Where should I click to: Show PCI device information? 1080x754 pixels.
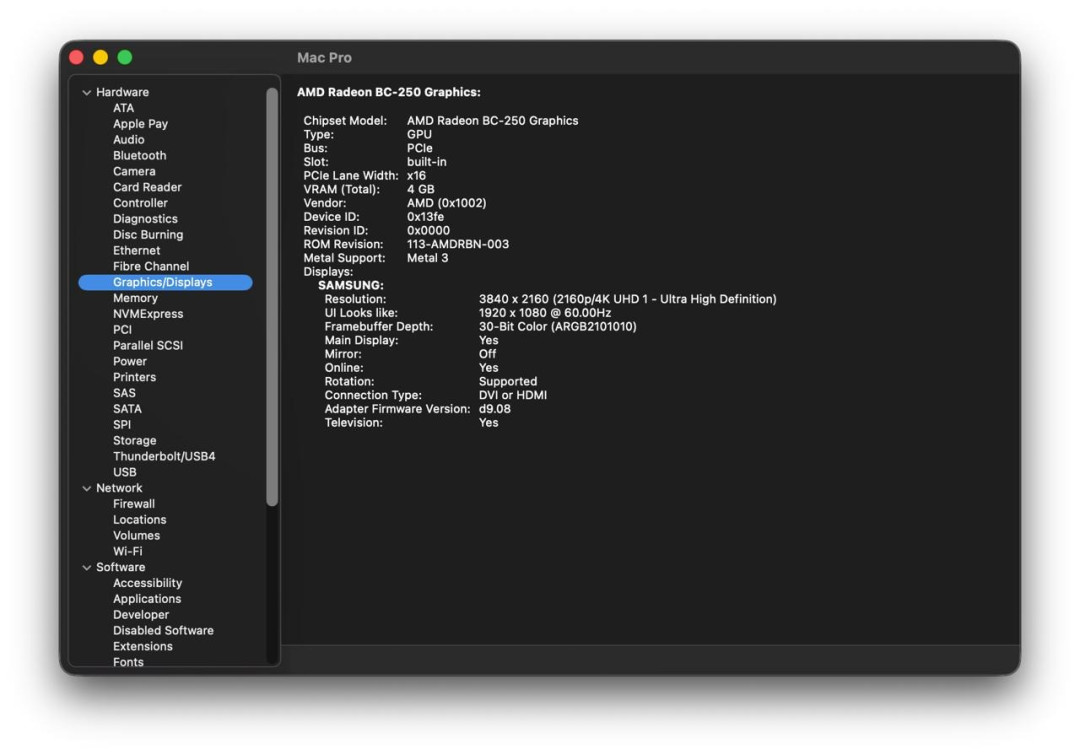122,330
